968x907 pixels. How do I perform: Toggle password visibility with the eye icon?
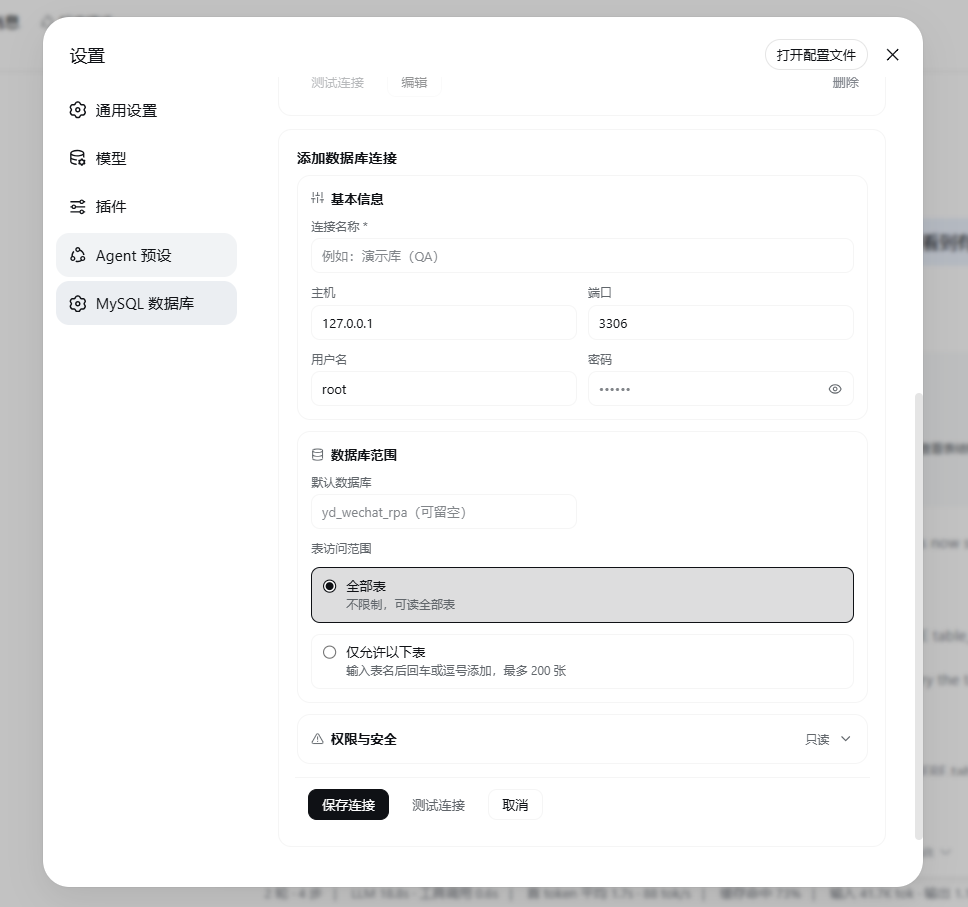(x=835, y=389)
